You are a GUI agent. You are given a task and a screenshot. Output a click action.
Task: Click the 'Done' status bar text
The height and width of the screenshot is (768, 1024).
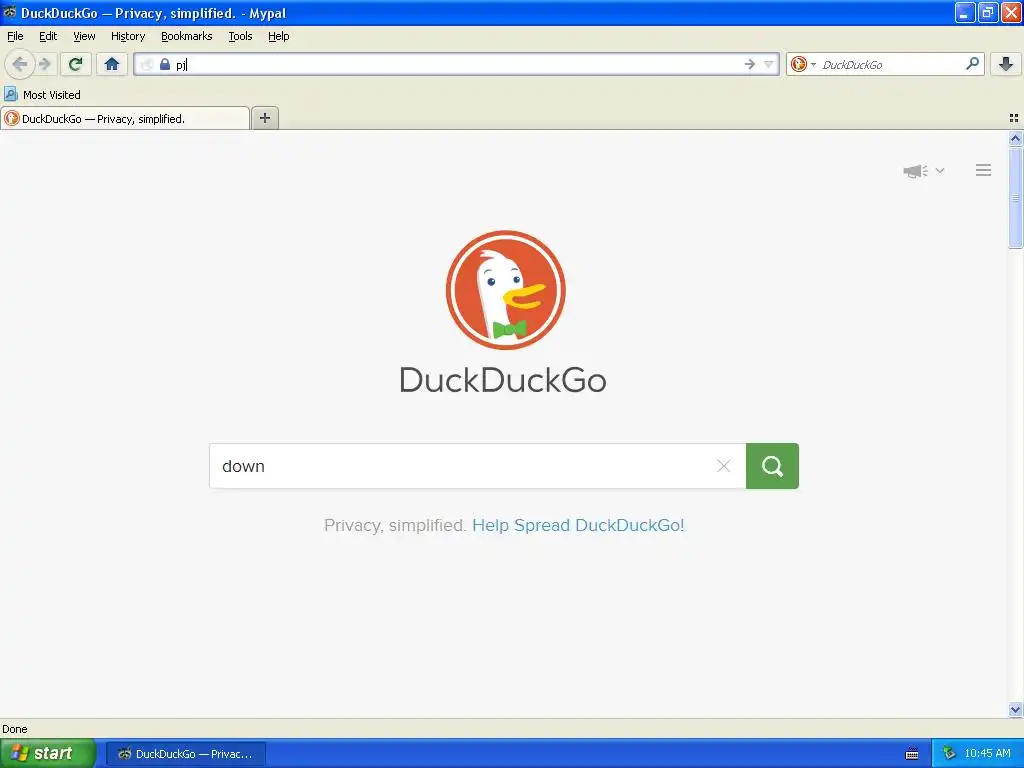tap(15, 729)
